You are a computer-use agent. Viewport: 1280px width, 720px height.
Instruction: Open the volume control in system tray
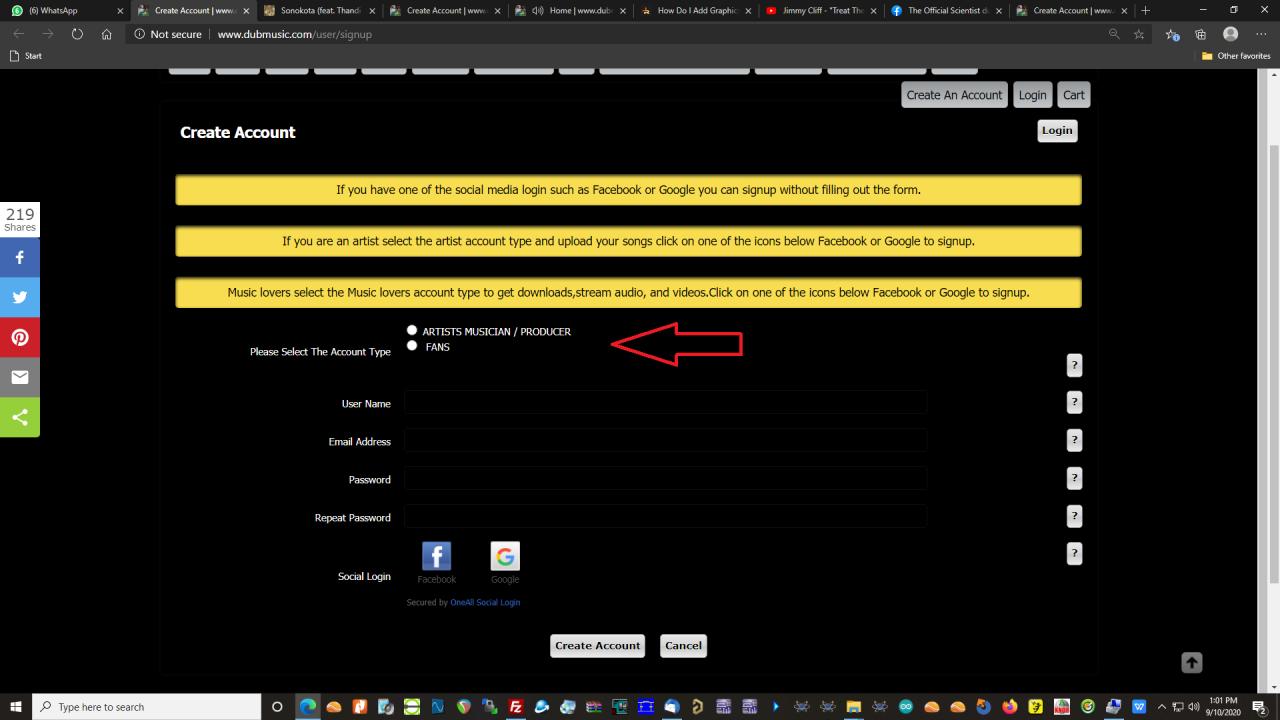1194,707
